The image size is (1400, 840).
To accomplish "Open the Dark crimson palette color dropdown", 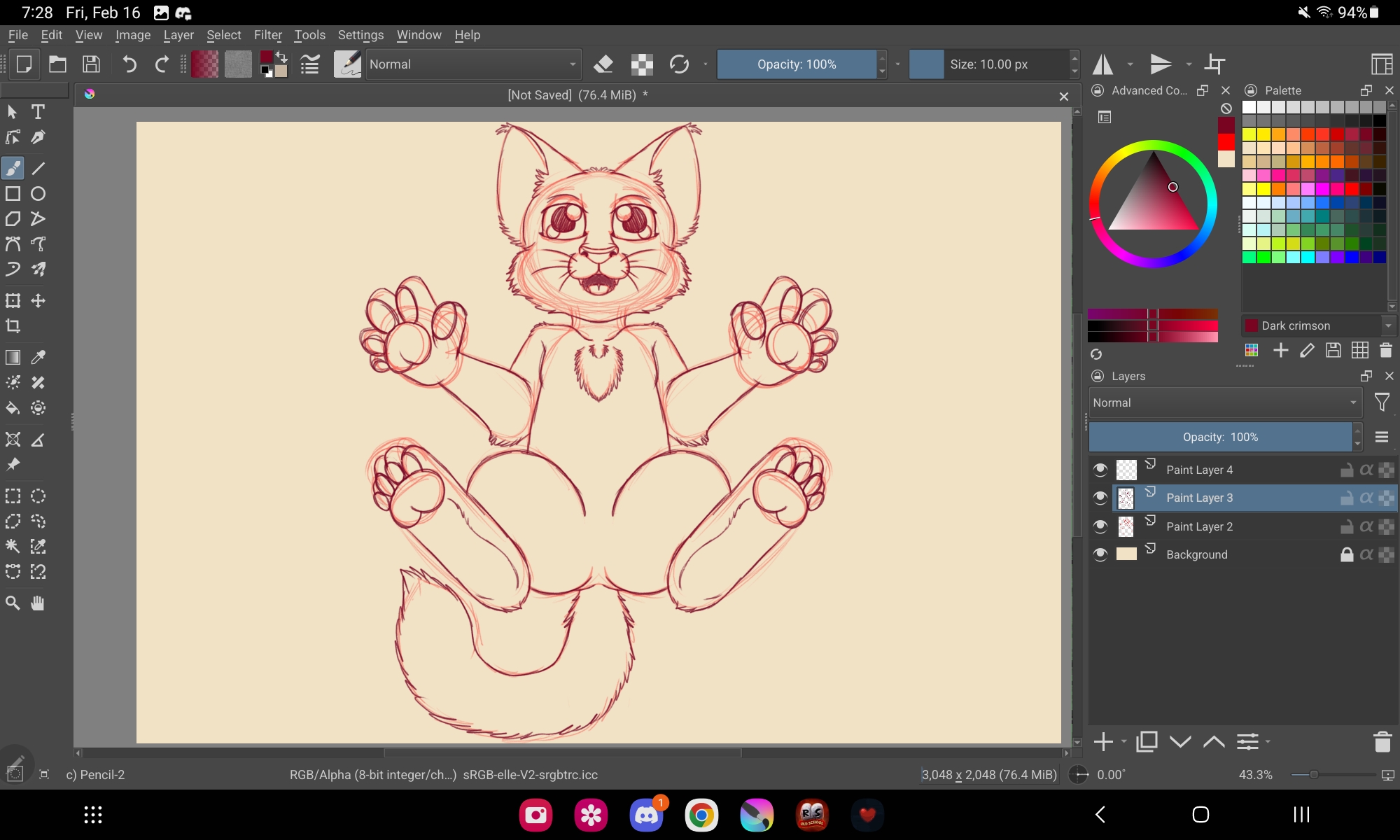I will 1388,325.
